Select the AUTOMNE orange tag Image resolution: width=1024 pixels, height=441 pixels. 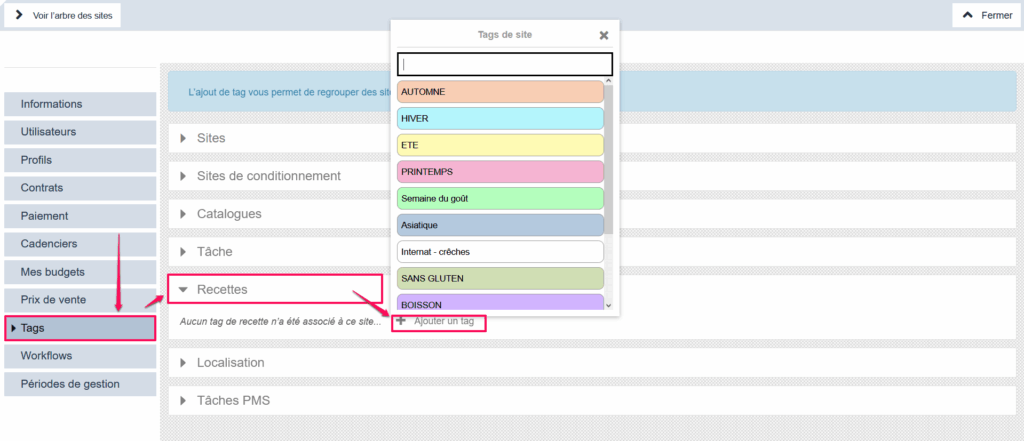coord(500,92)
